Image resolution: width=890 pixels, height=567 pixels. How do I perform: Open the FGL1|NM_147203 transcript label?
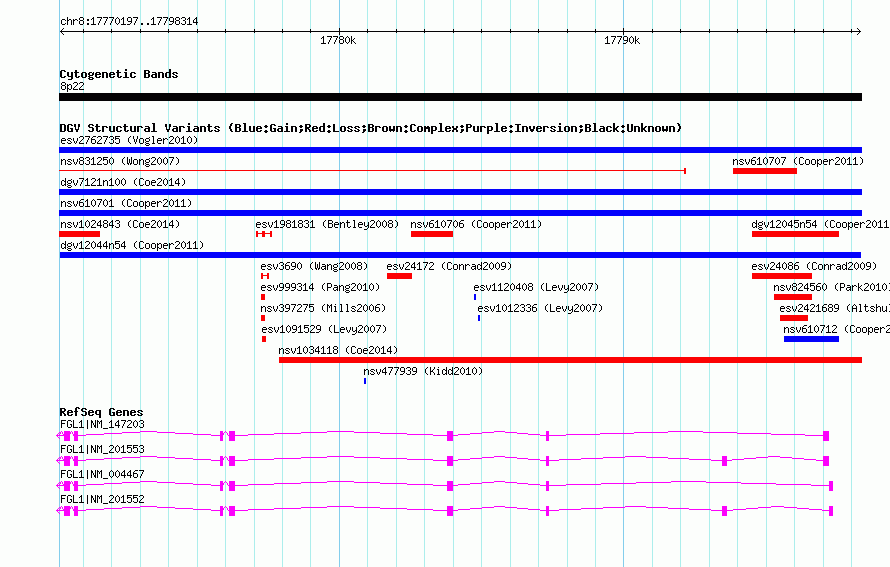click(102, 425)
